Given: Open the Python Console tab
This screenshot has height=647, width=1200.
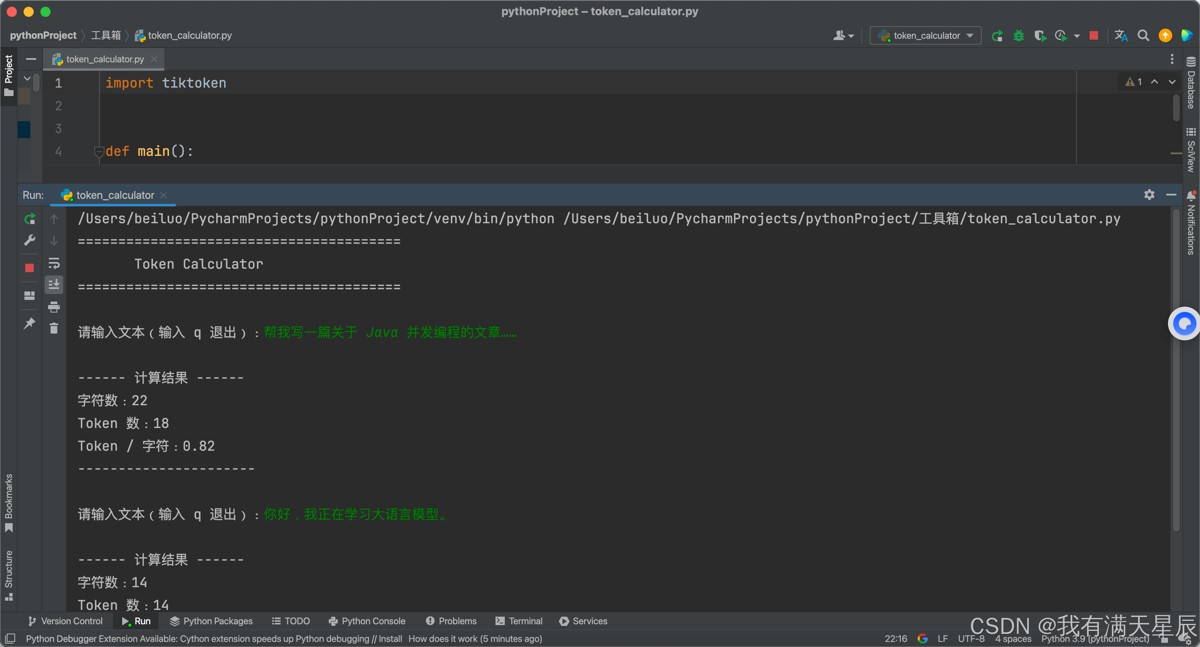Looking at the screenshot, I should tap(367, 621).
